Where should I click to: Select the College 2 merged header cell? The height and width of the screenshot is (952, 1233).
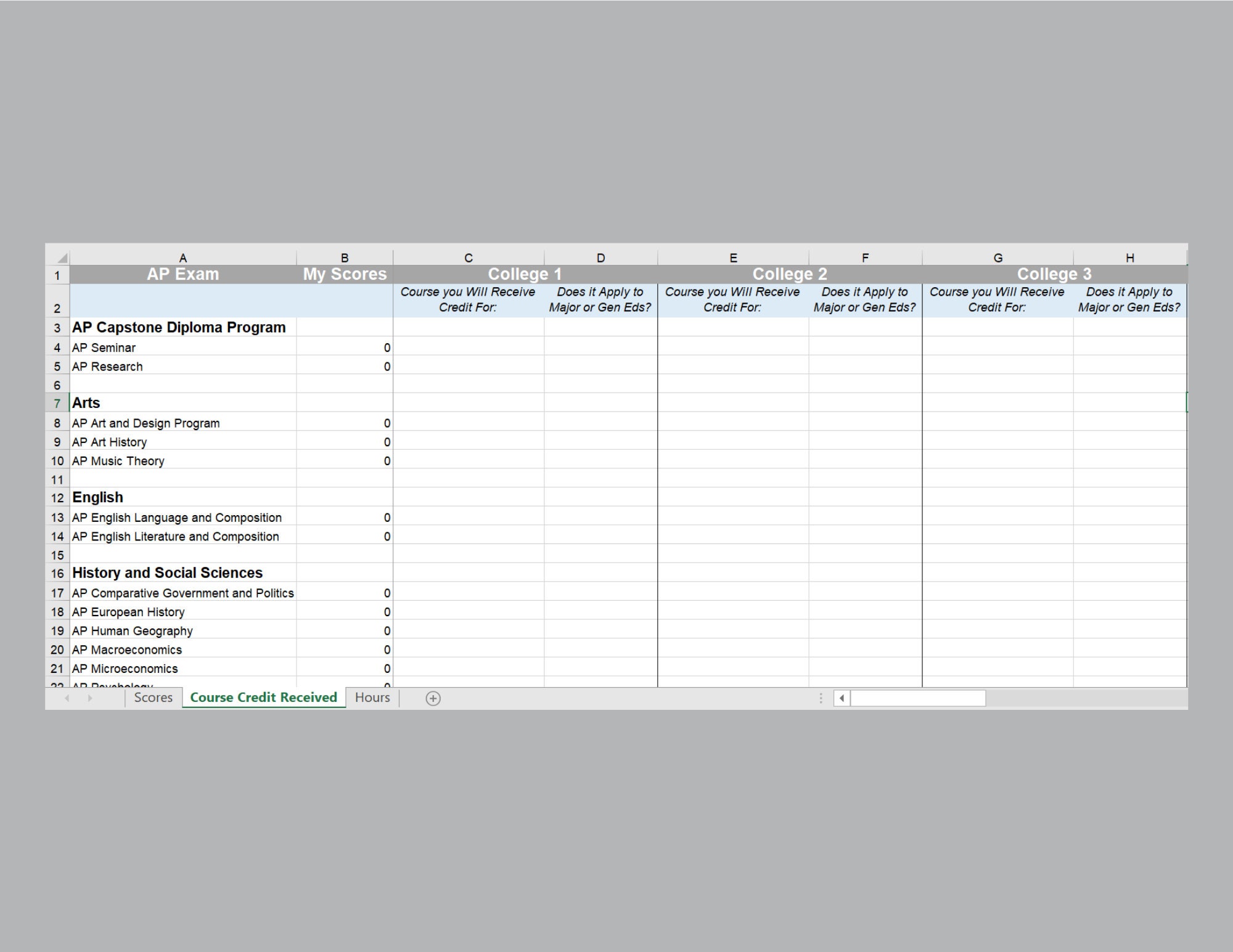[x=789, y=274]
